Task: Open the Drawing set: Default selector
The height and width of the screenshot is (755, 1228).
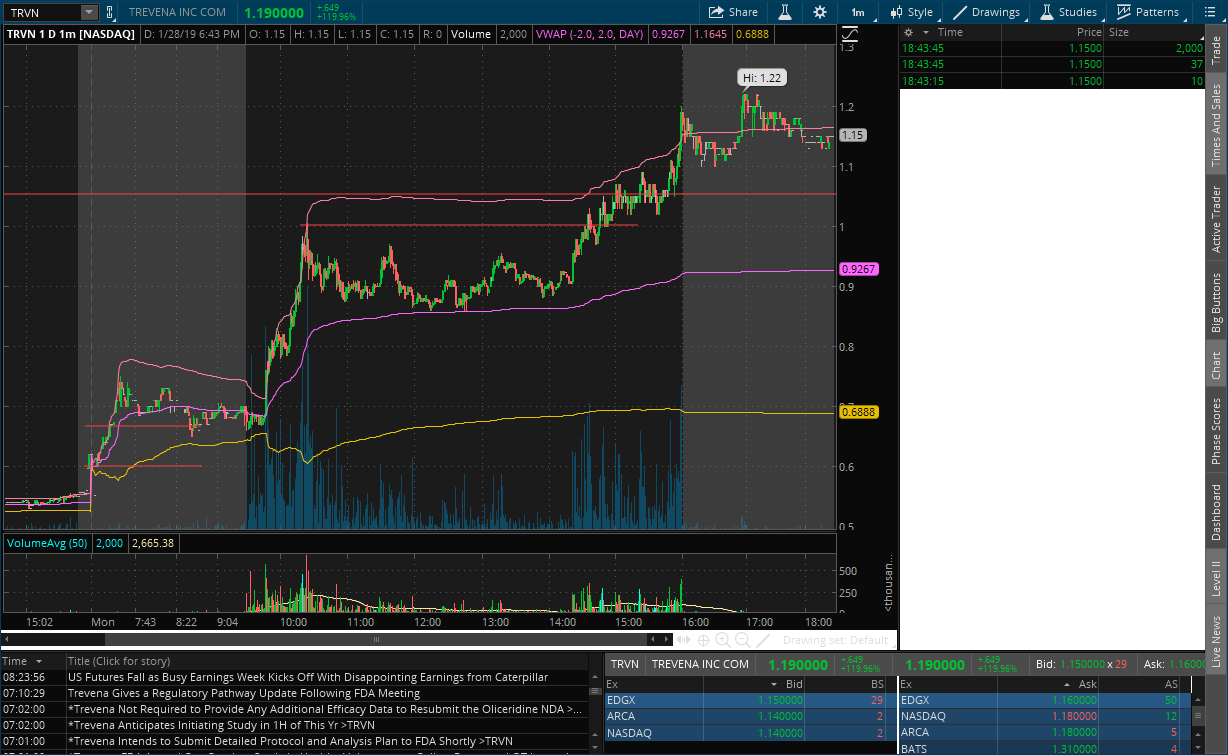Action: click(x=835, y=640)
